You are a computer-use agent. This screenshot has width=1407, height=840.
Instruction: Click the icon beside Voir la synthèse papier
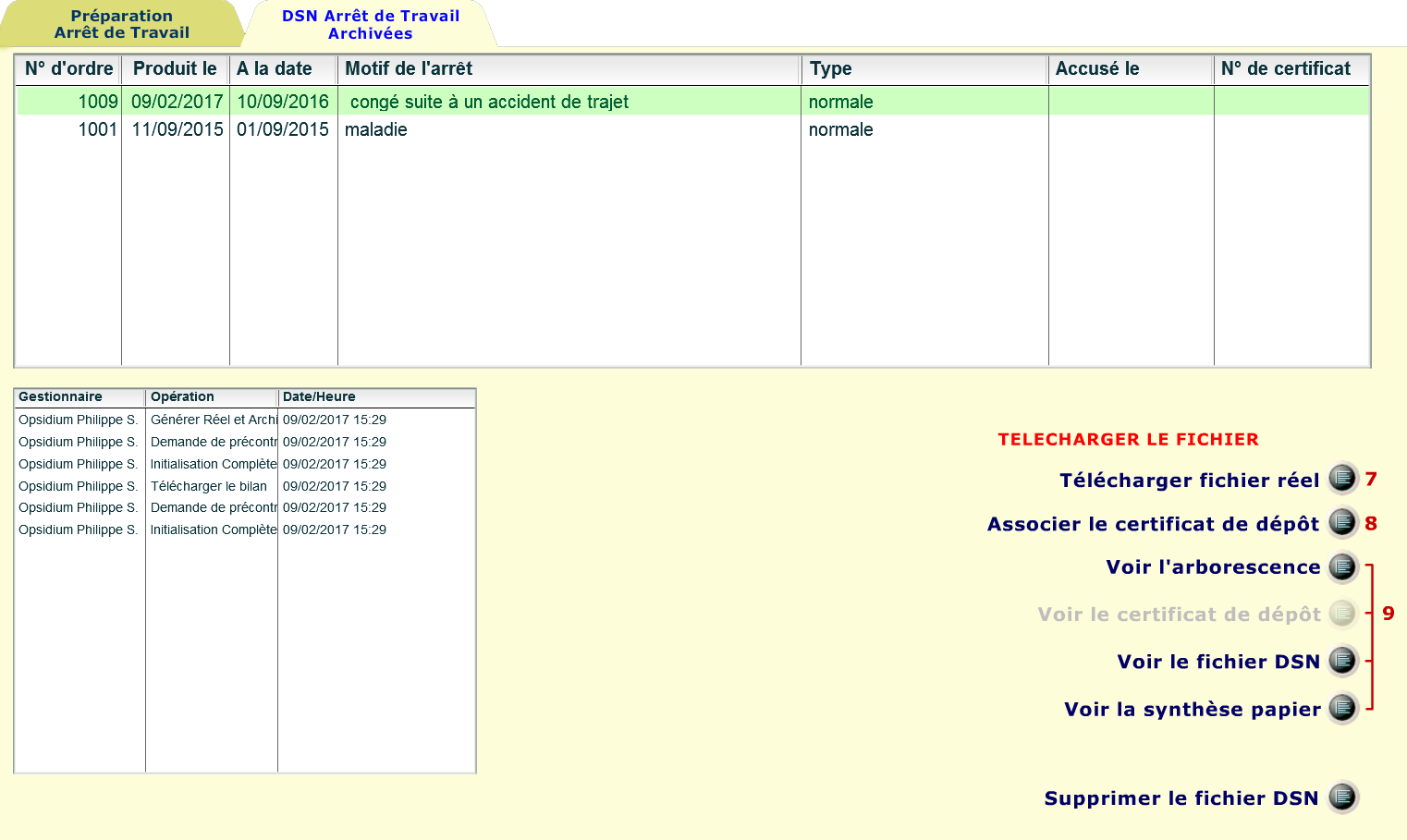tap(1342, 708)
